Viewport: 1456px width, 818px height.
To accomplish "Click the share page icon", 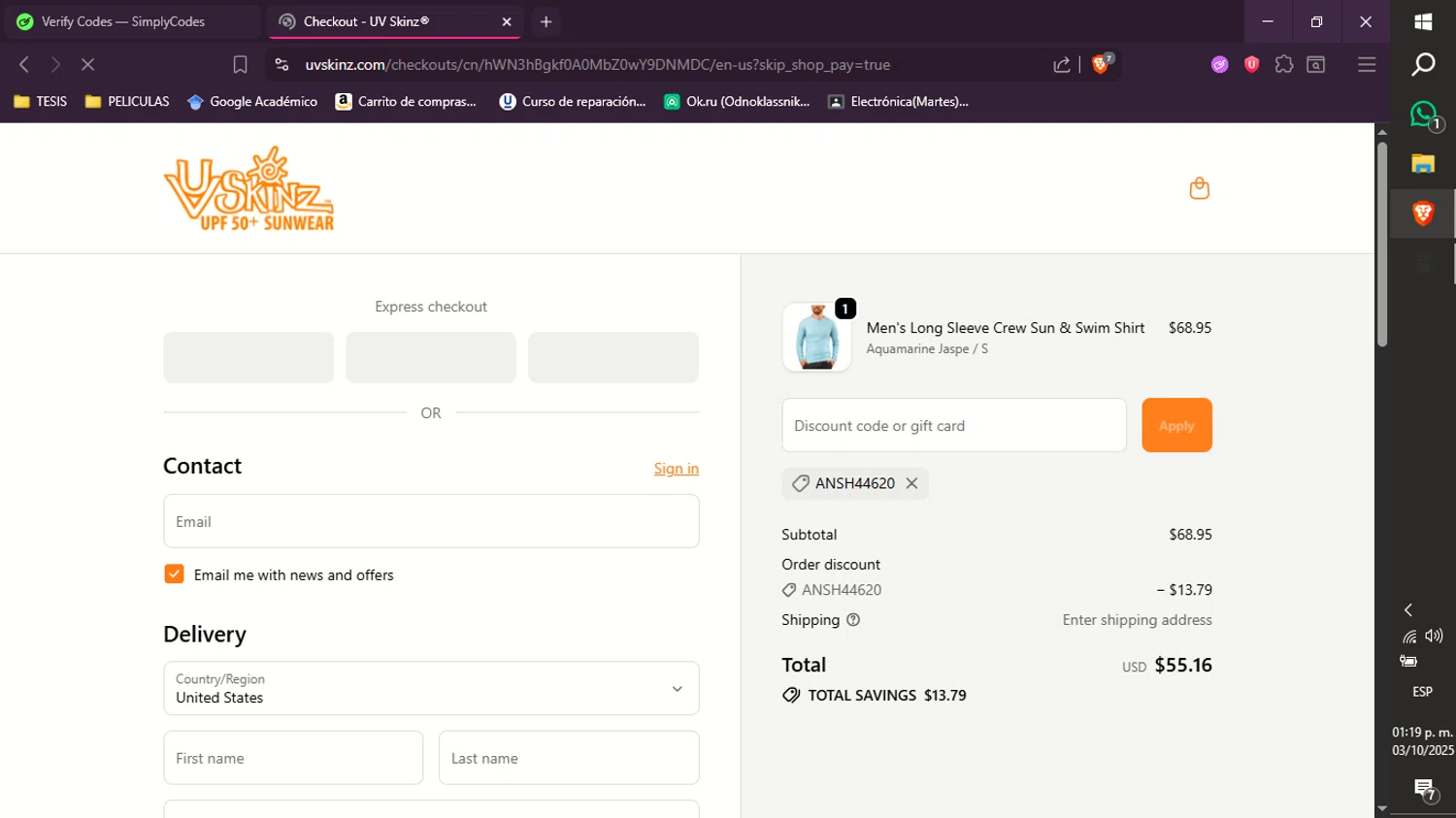I will [1062, 65].
